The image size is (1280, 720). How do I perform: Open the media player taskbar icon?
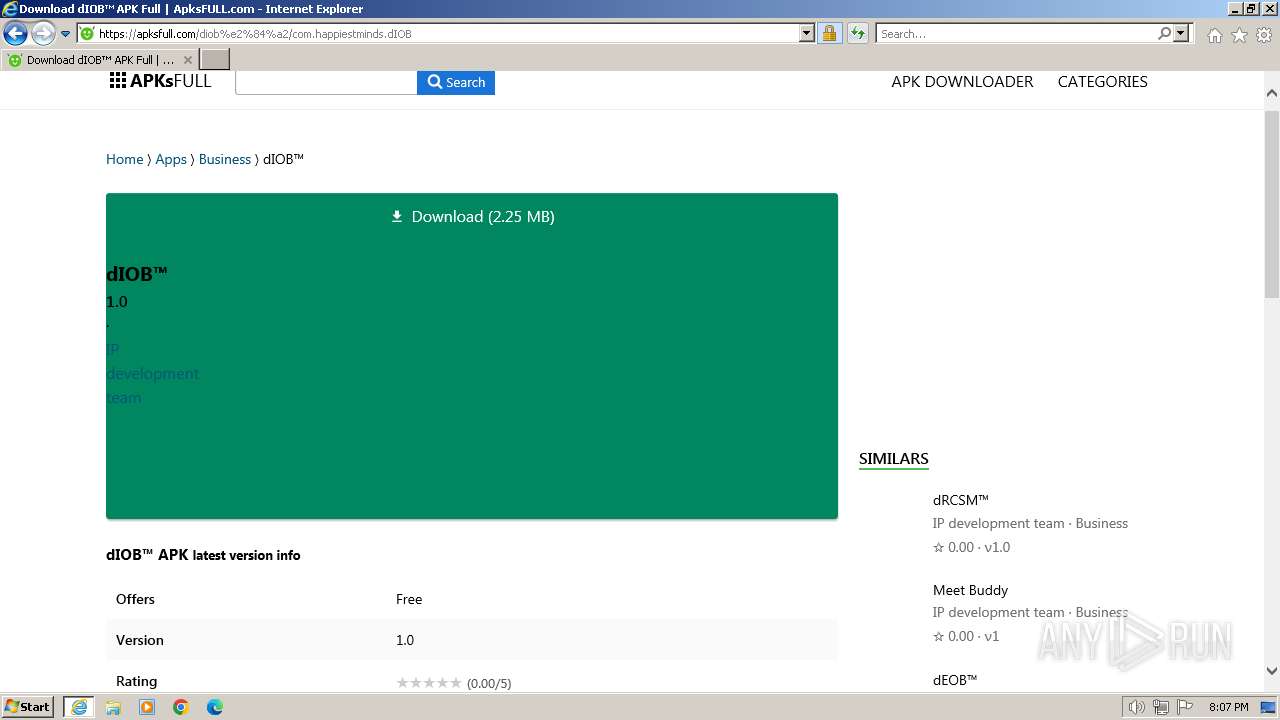[147, 707]
